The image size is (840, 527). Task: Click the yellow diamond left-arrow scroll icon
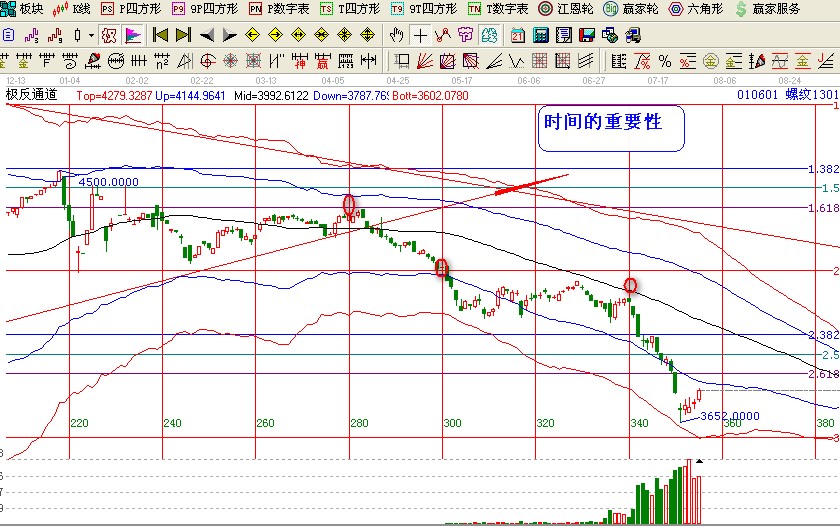(253, 35)
